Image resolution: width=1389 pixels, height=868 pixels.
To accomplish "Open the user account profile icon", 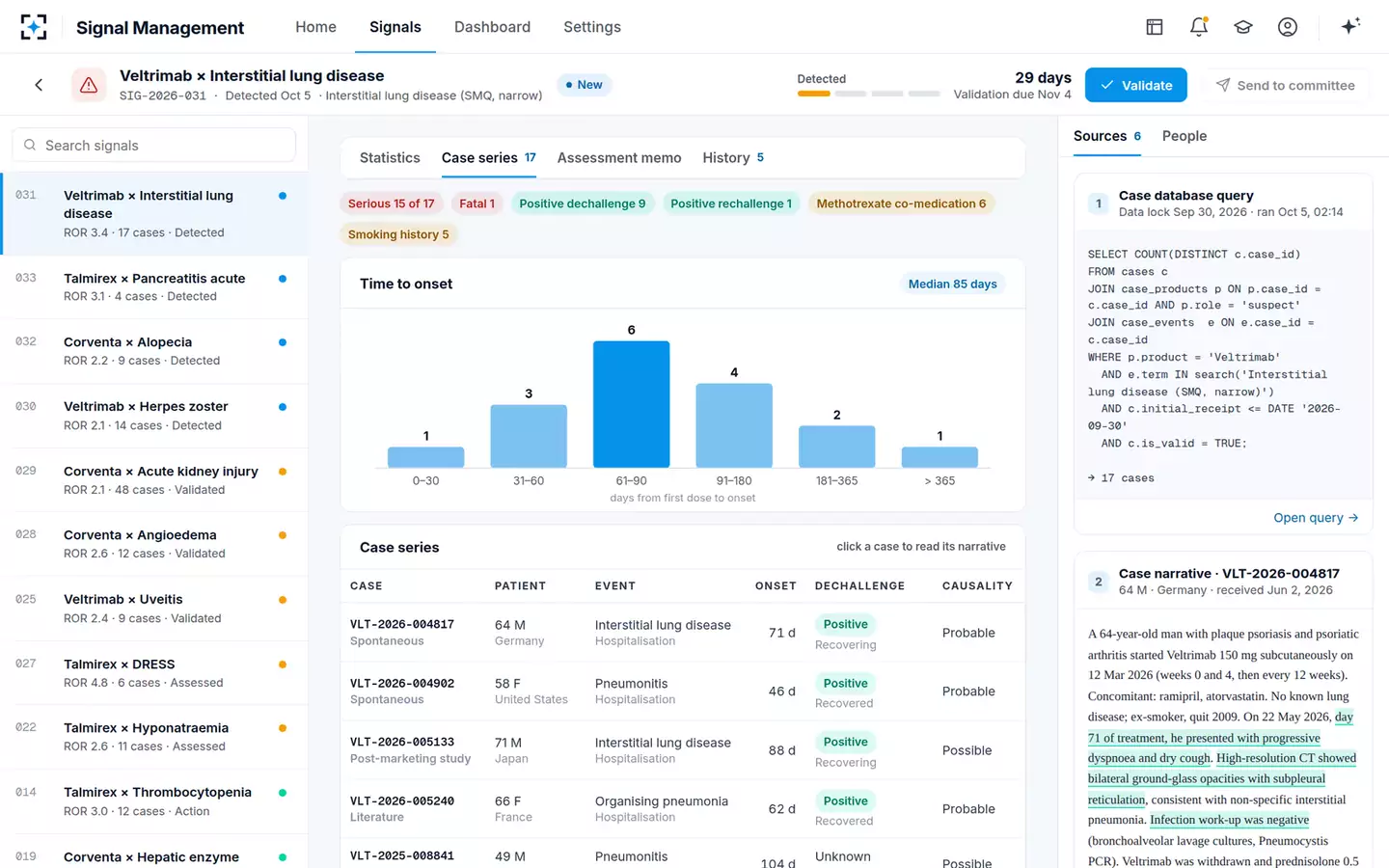I will [1288, 27].
